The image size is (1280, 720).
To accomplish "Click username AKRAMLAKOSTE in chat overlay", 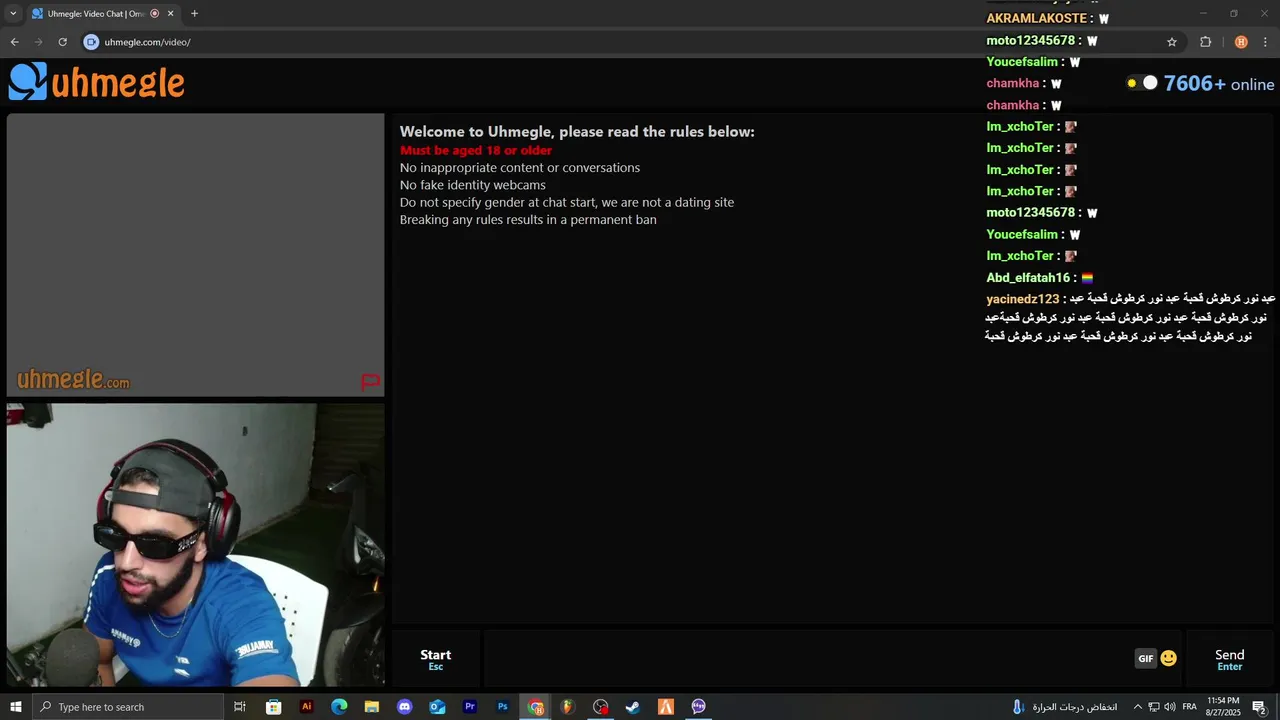I will tap(1036, 18).
